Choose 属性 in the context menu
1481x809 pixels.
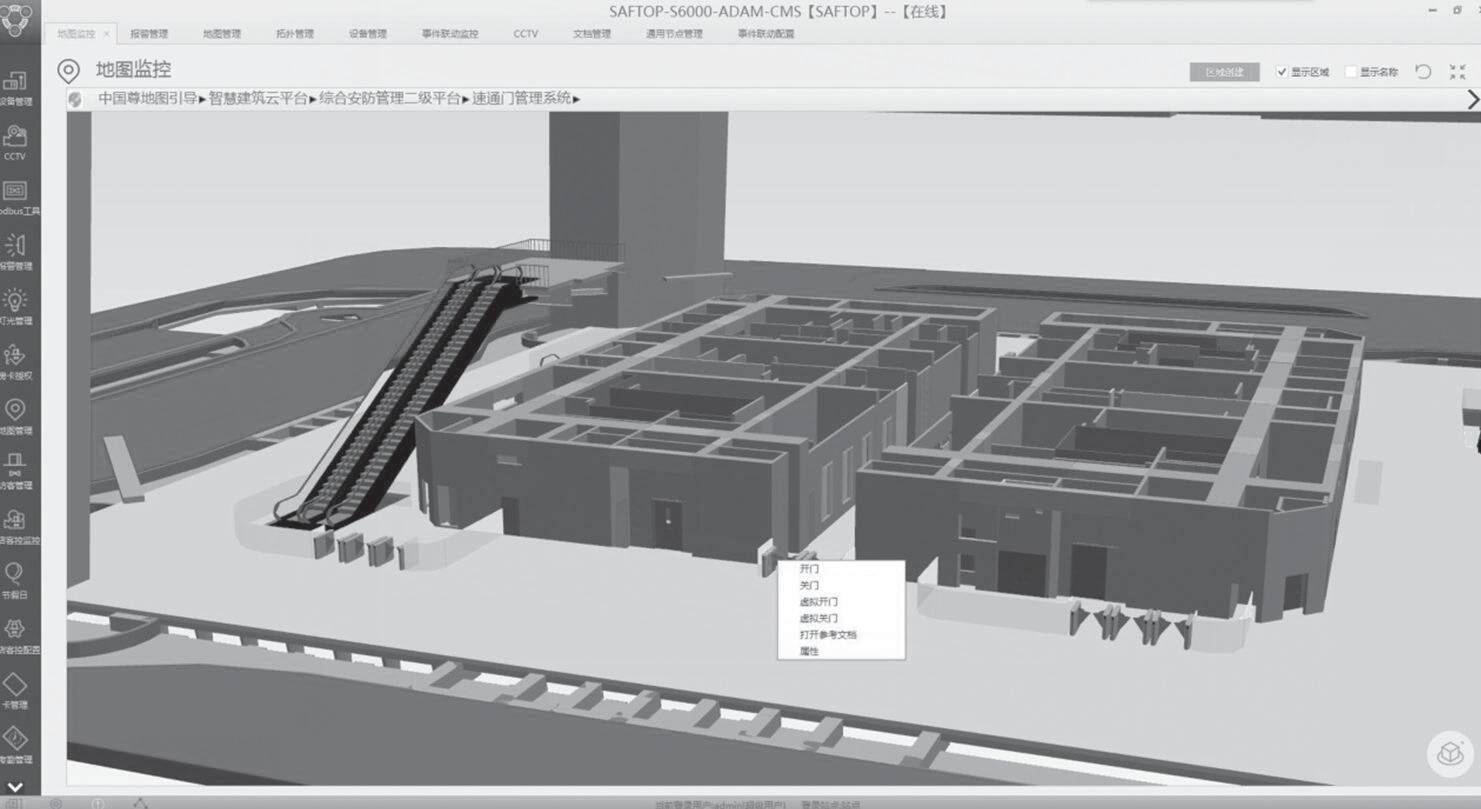point(809,651)
